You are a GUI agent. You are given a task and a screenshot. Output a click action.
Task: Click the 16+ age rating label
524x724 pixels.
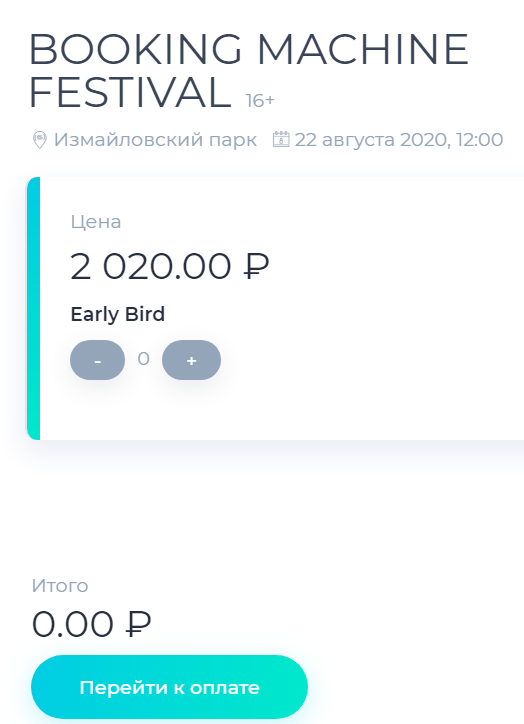[260, 100]
